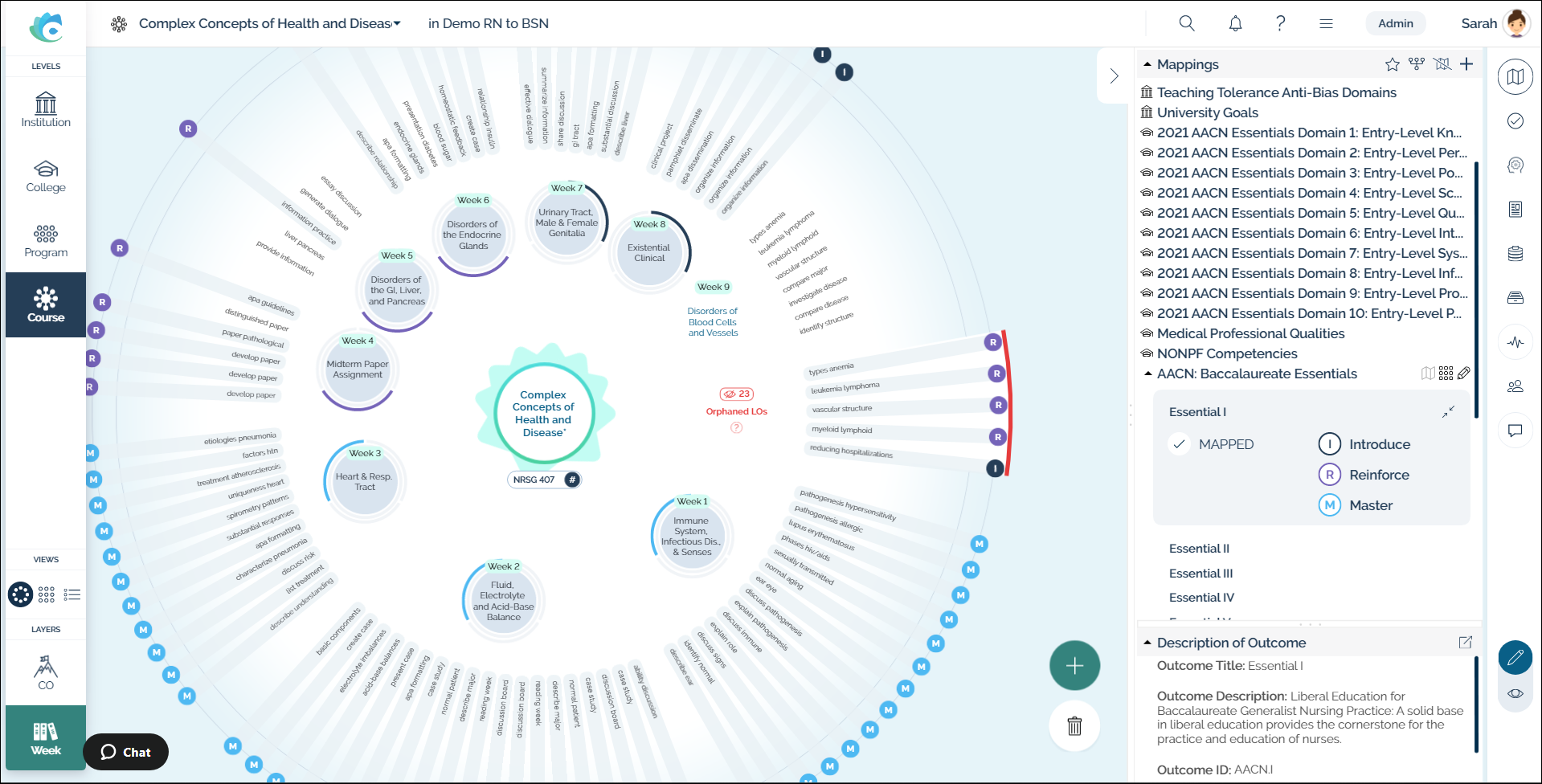Click the Admin button
The width and height of the screenshot is (1542, 784).
(x=1396, y=23)
